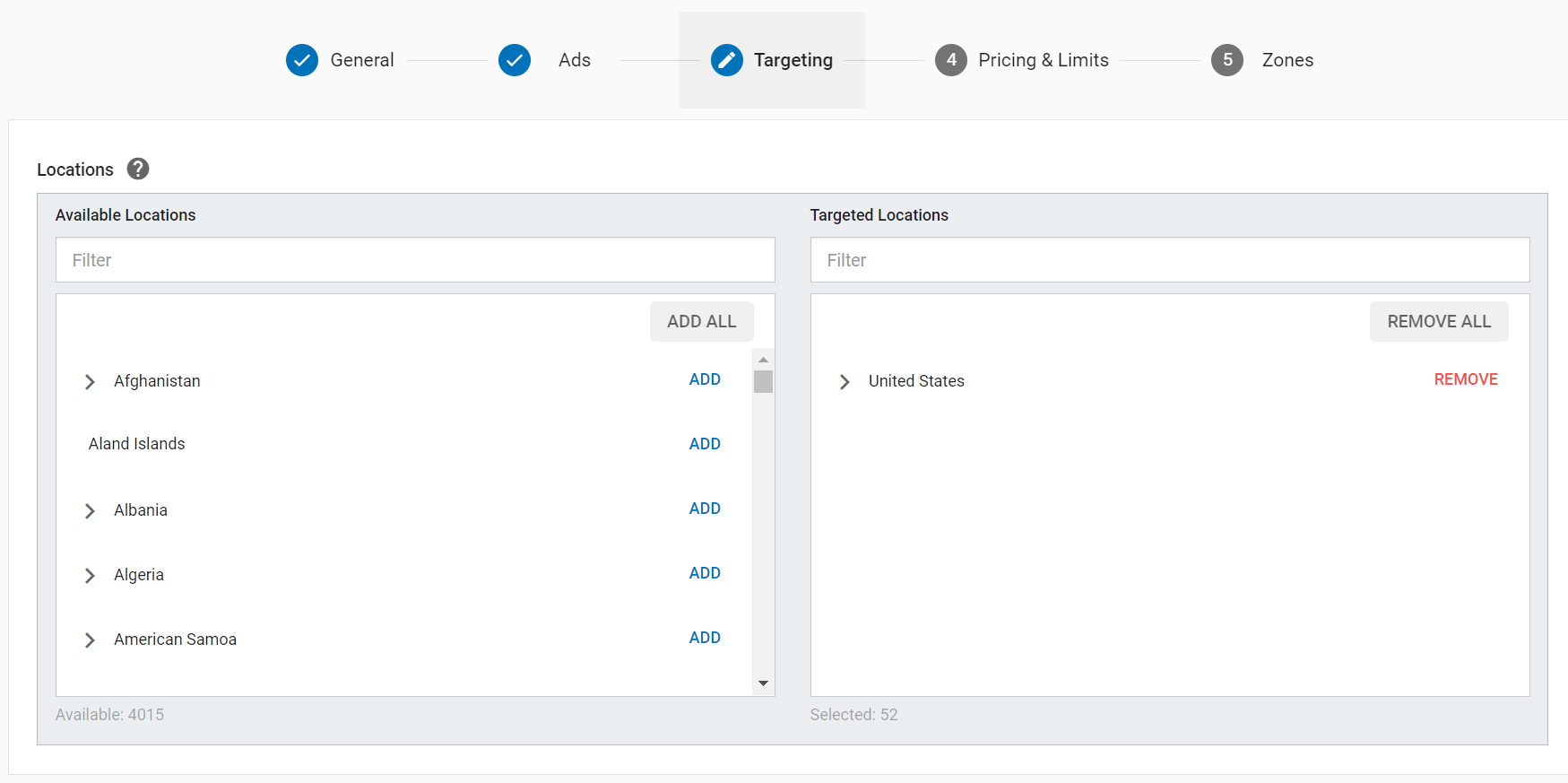This screenshot has width=1568, height=783.
Task: Click the scroll down arrow in available list
Action: point(763,683)
